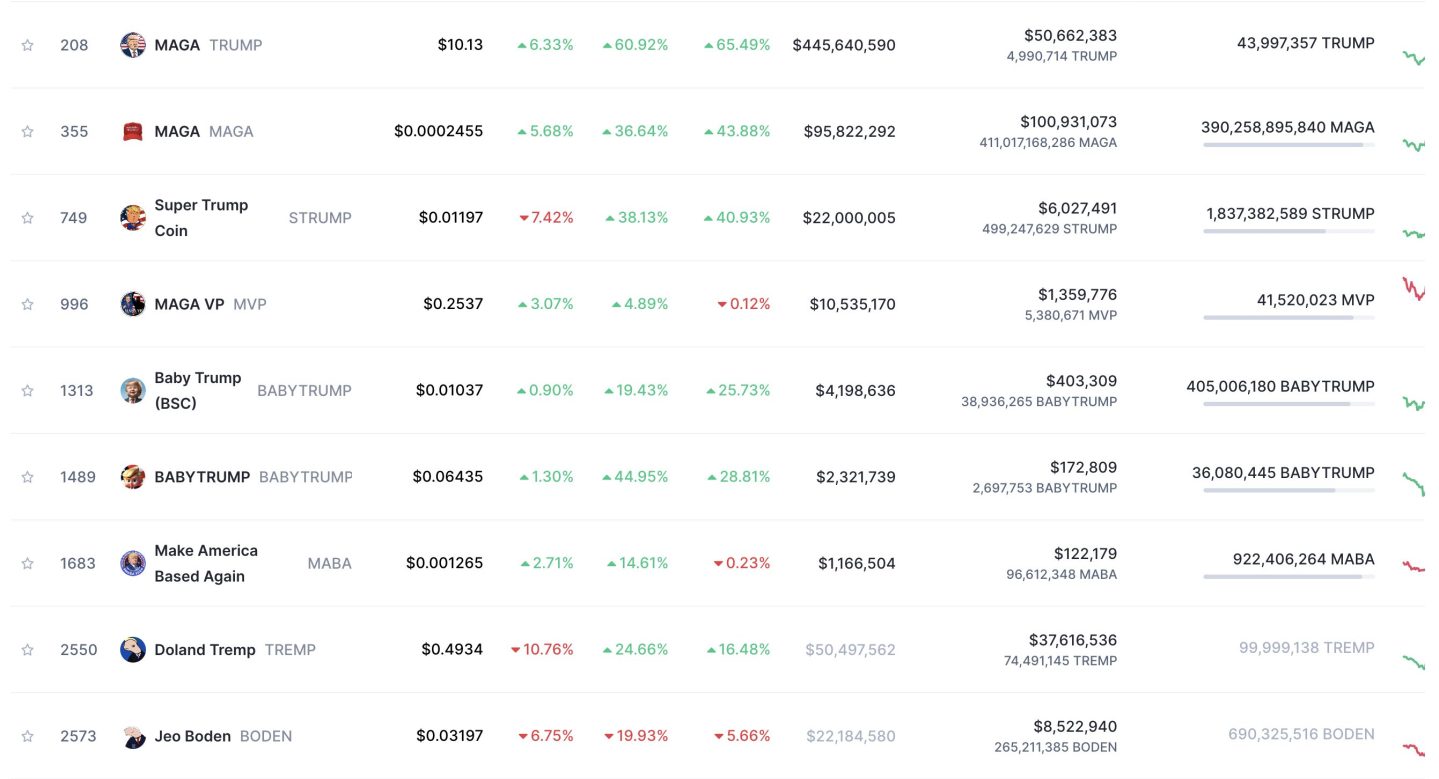The width and height of the screenshot is (1439, 779).
Task: Toggle watchlist star for MAGA VP
Action: pyautogui.click(x=28, y=304)
